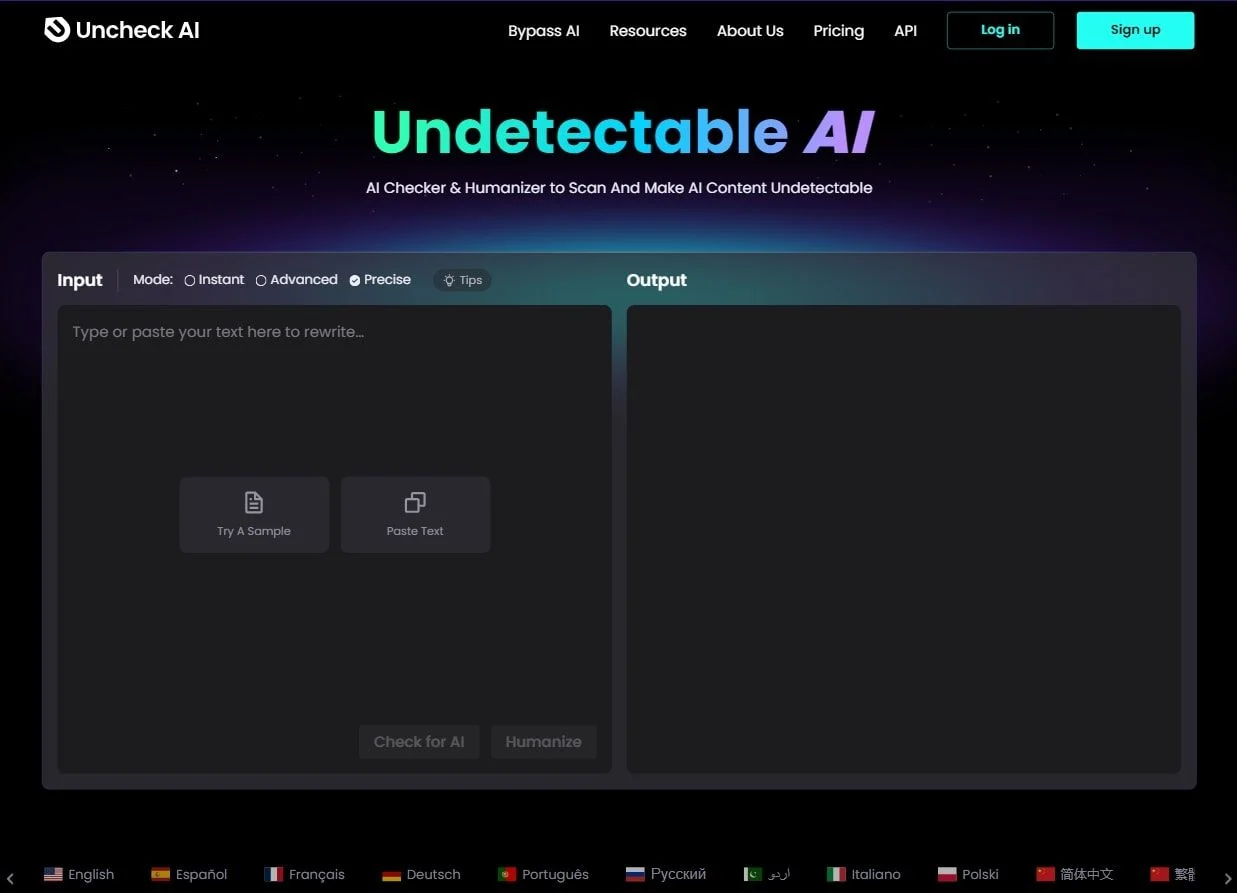Viewport: 1237px width, 893px height.
Task: Click the Paste Text clipboard icon
Action: (x=415, y=502)
